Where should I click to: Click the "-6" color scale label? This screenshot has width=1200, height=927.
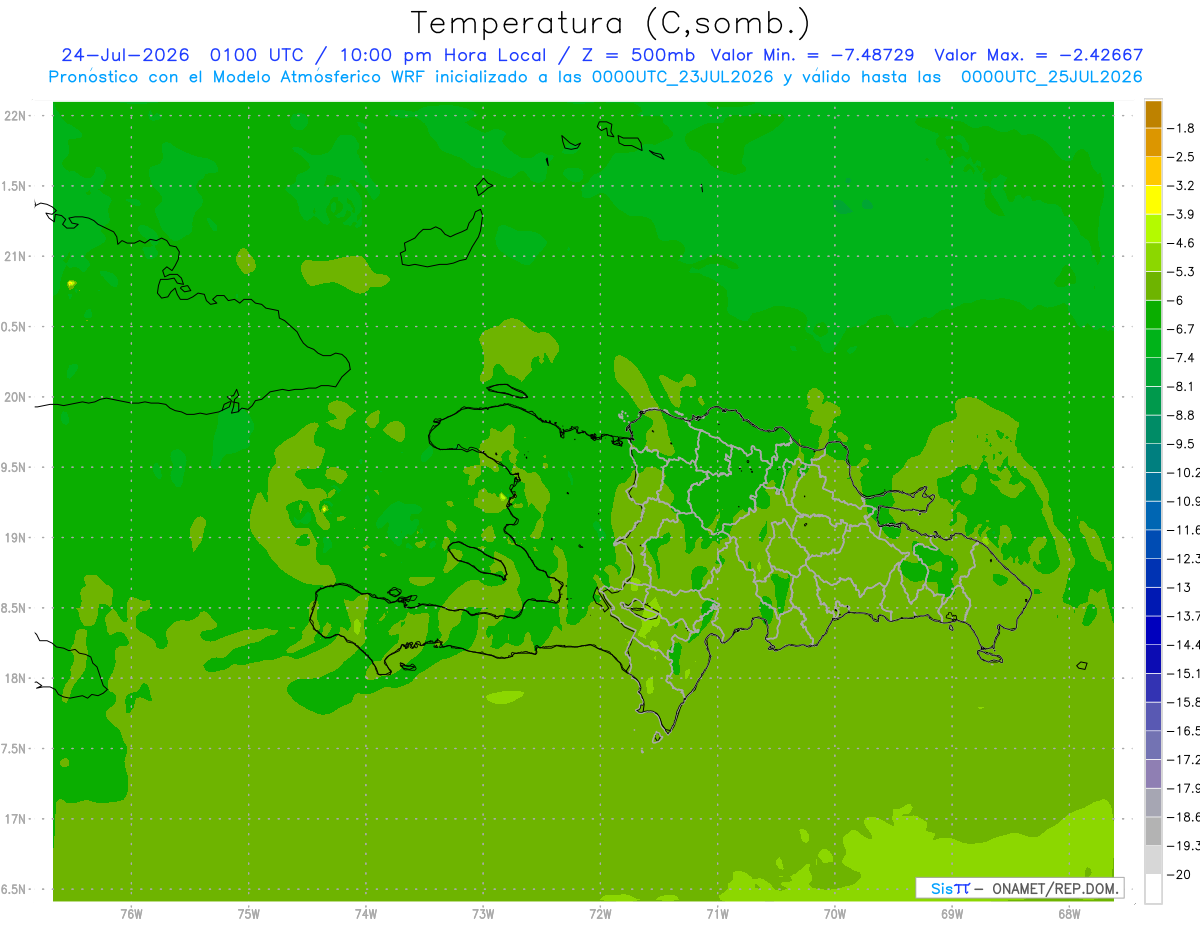1175,300
